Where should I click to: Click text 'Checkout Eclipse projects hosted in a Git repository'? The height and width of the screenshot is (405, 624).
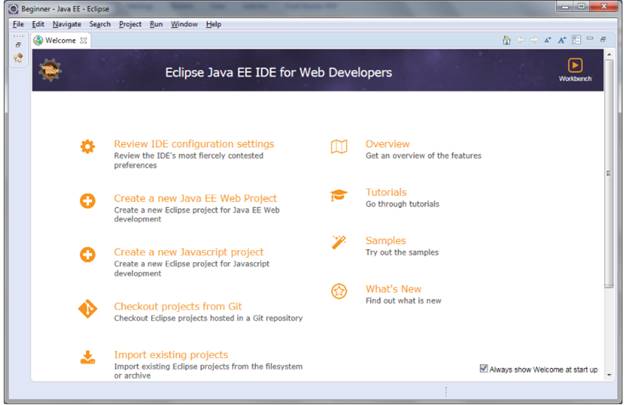pyautogui.click(x=208, y=318)
